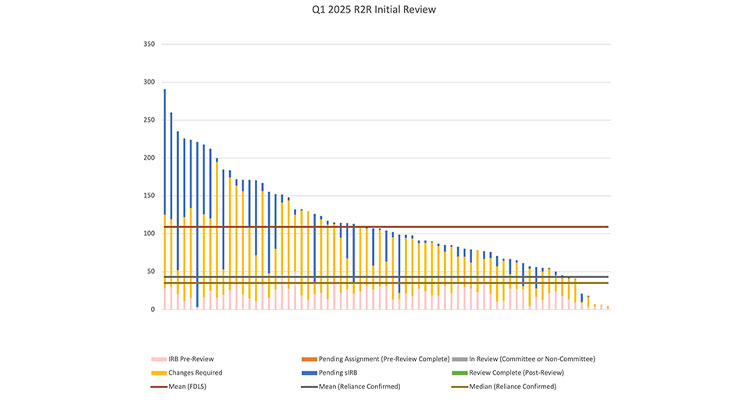The height and width of the screenshot is (400, 750).
Task: Click the Pending sIRB blue legend swatch
Action: (307, 372)
